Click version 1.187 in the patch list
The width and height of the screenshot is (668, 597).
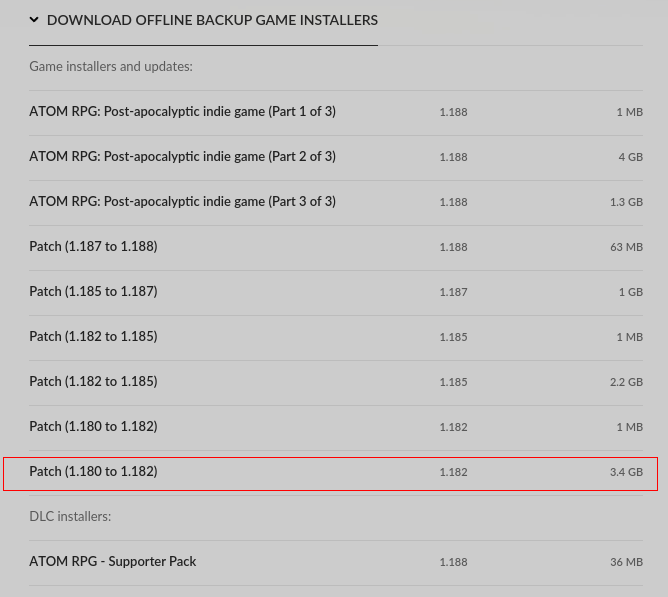pyautogui.click(x=453, y=292)
